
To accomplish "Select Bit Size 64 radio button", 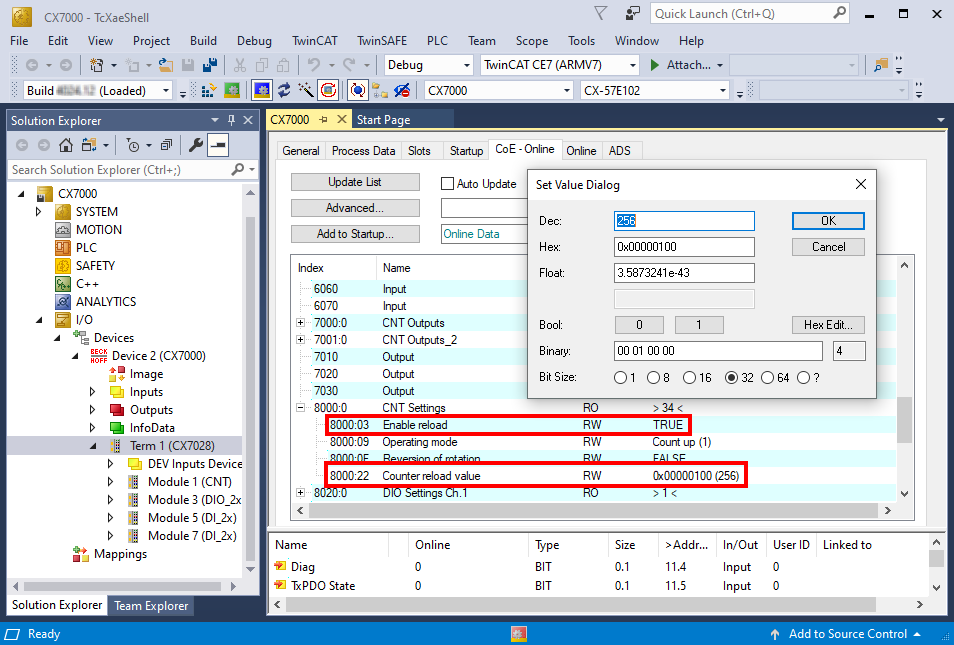I will click(x=767, y=378).
